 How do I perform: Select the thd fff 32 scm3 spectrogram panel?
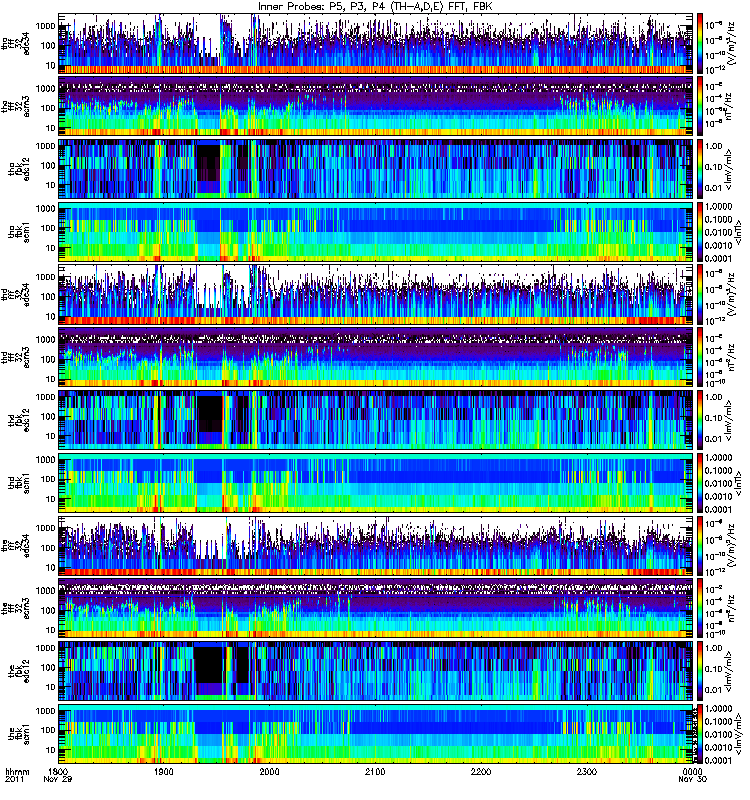(x=376, y=357)
